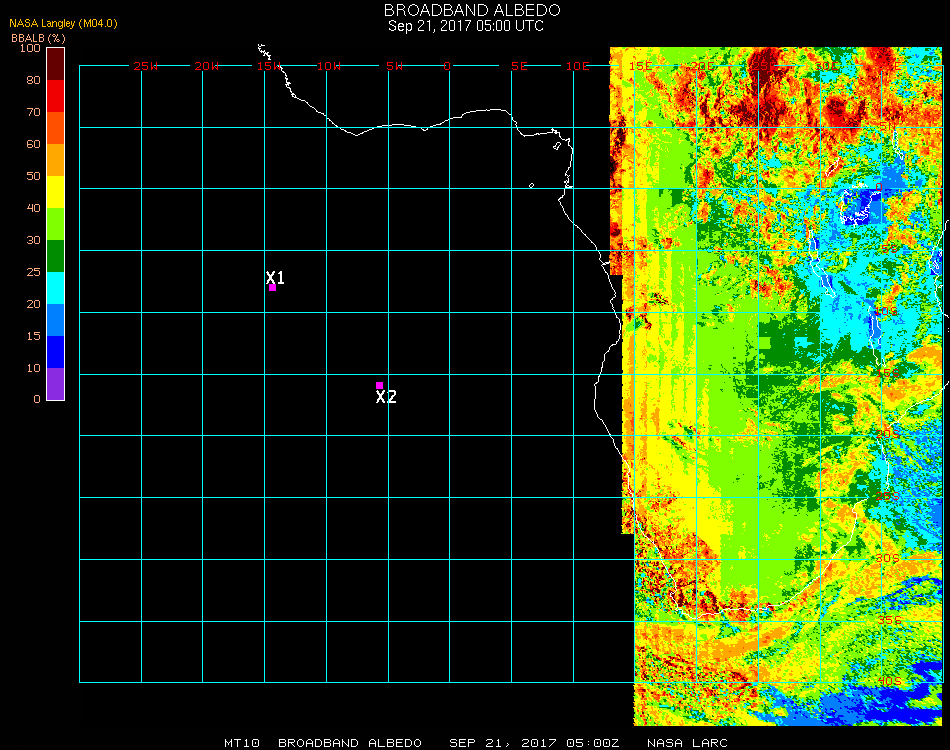Pick the purple 0-10 legend swatch
This screenshot has height=750, width=950.
pyautogui.click(x=56, y=384)
